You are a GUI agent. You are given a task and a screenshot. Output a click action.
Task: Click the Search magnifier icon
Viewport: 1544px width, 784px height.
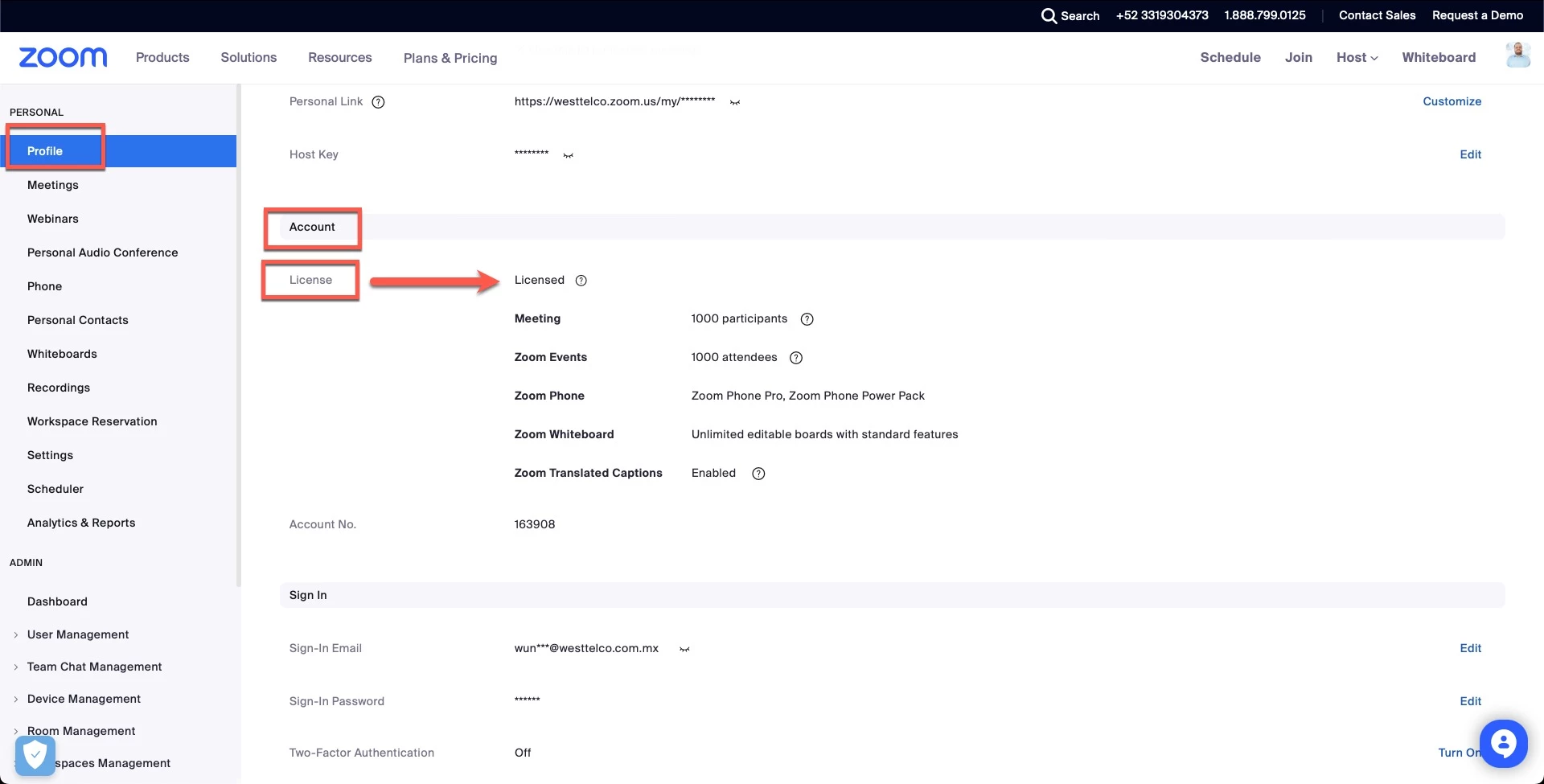(1049, 15)
